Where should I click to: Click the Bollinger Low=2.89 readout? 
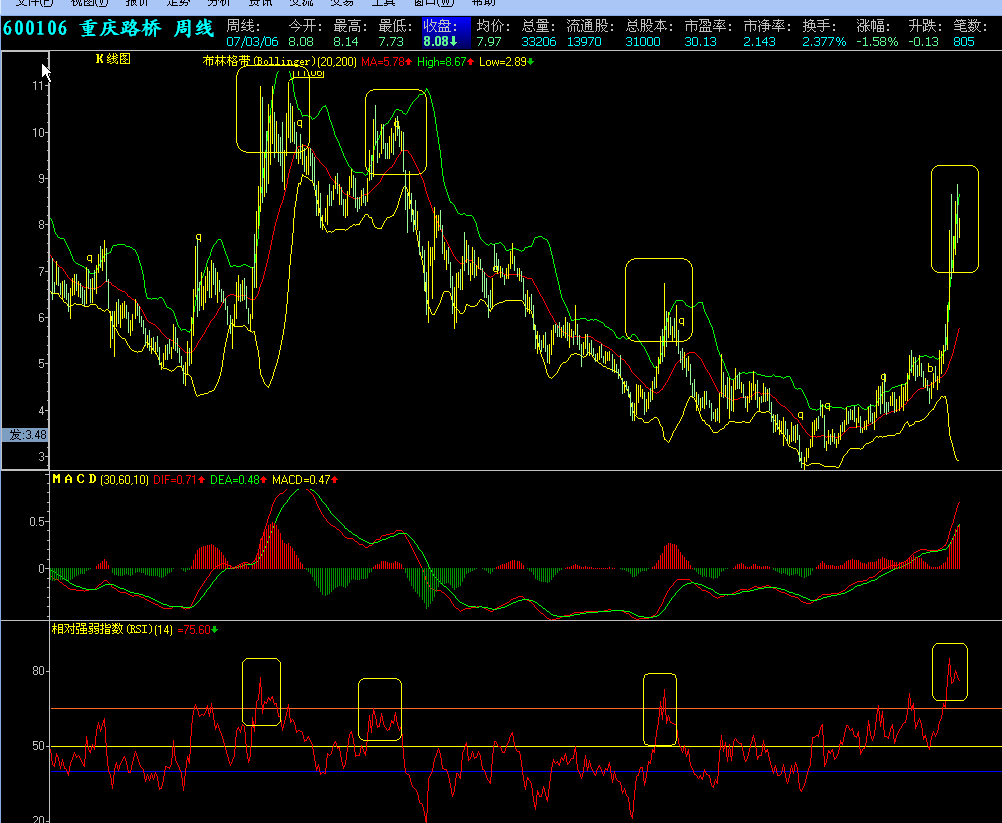[x=506, y=62]
